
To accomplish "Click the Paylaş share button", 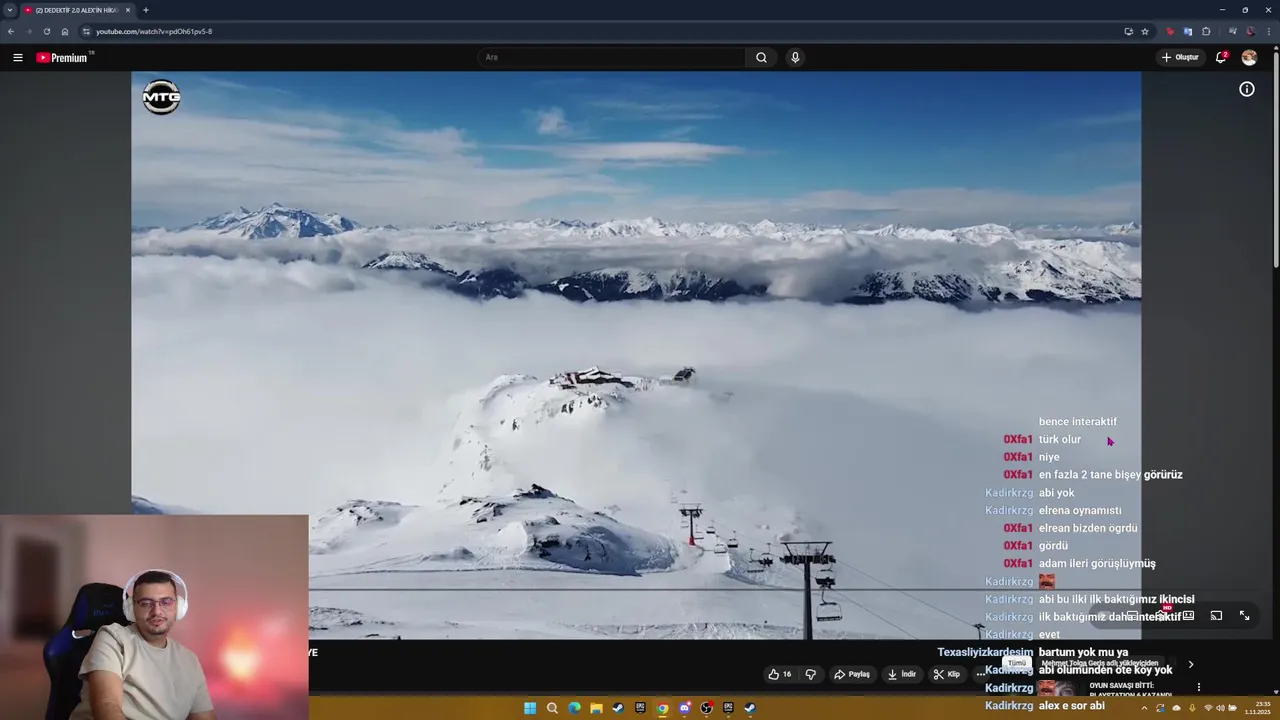I will click(x=852, y=674).
